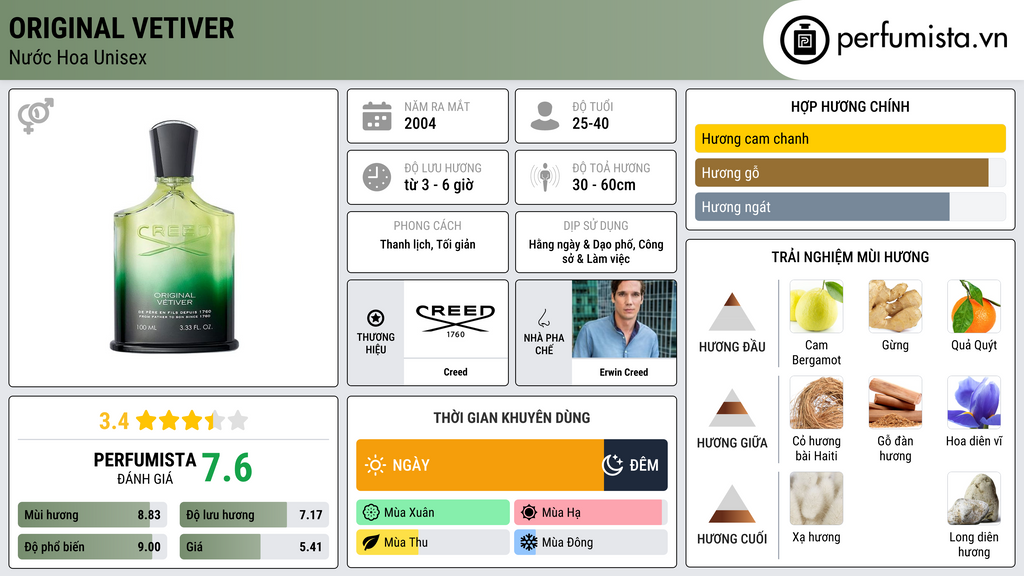Click the Creed brand name label

[455, 372]
